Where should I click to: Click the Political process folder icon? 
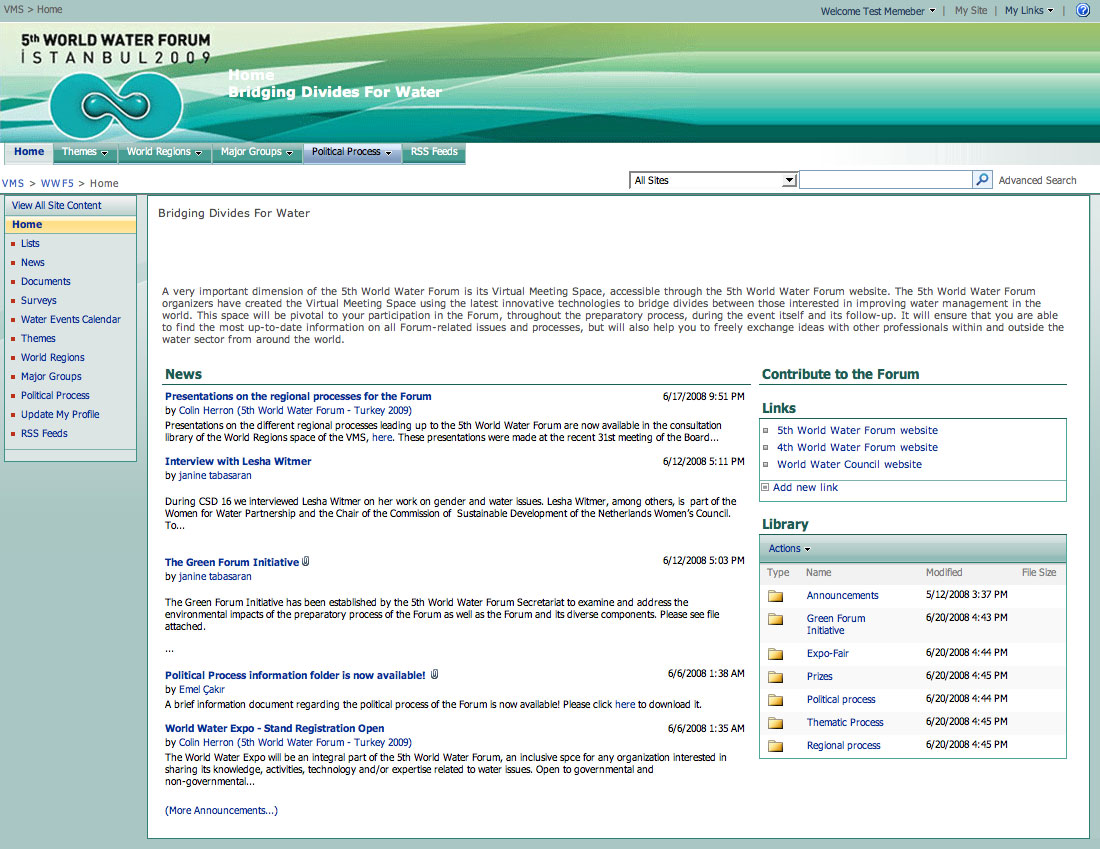coord(775,700)
